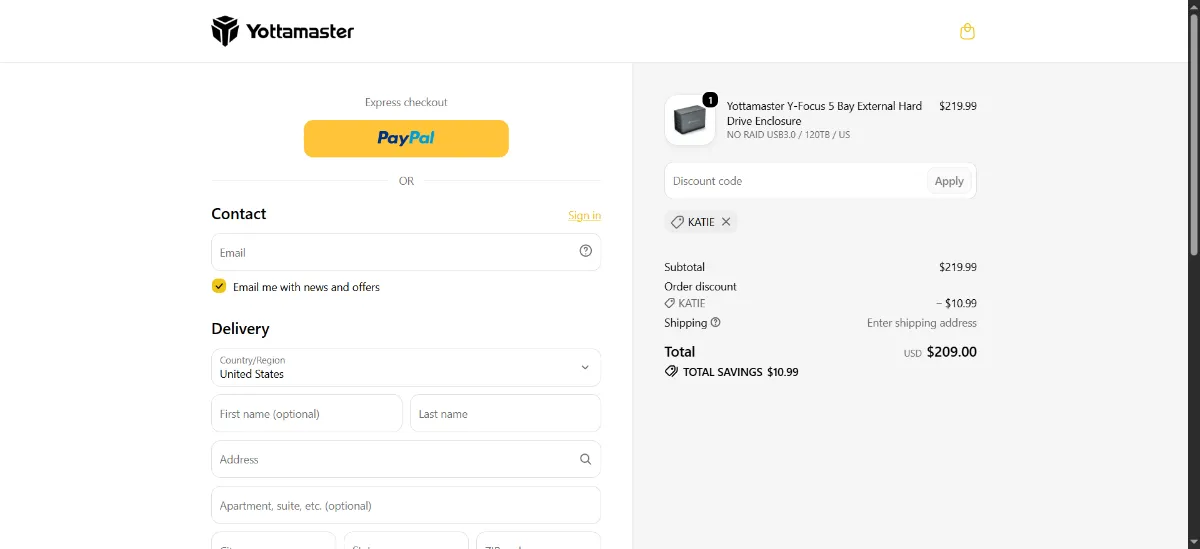1200x549 pixels.
Task: Pay with PayPal express checkout
Action: click(406, 139)
